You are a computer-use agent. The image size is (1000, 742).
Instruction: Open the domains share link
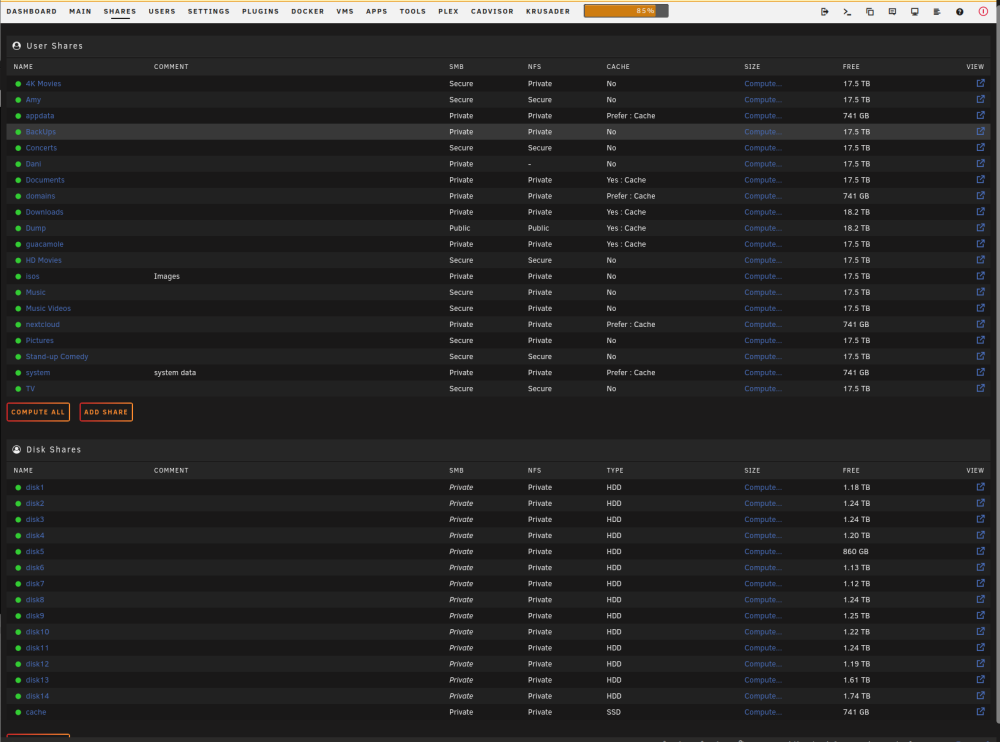(x=40, y=197)
